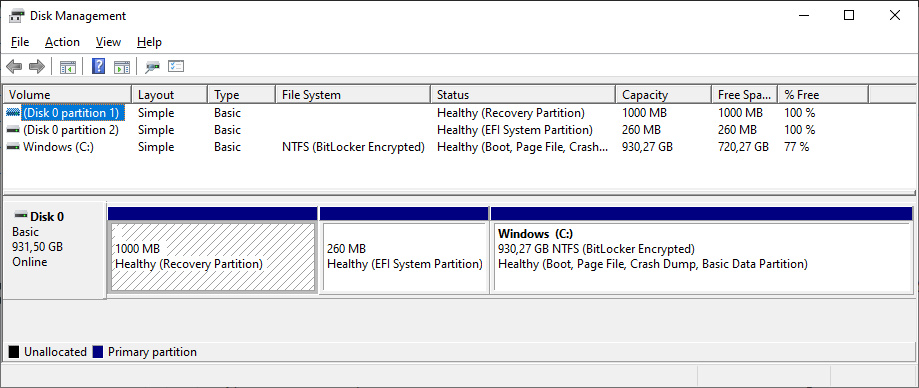Click the Online disk status text
919x388 pixels.
click(x=30, y=262)
